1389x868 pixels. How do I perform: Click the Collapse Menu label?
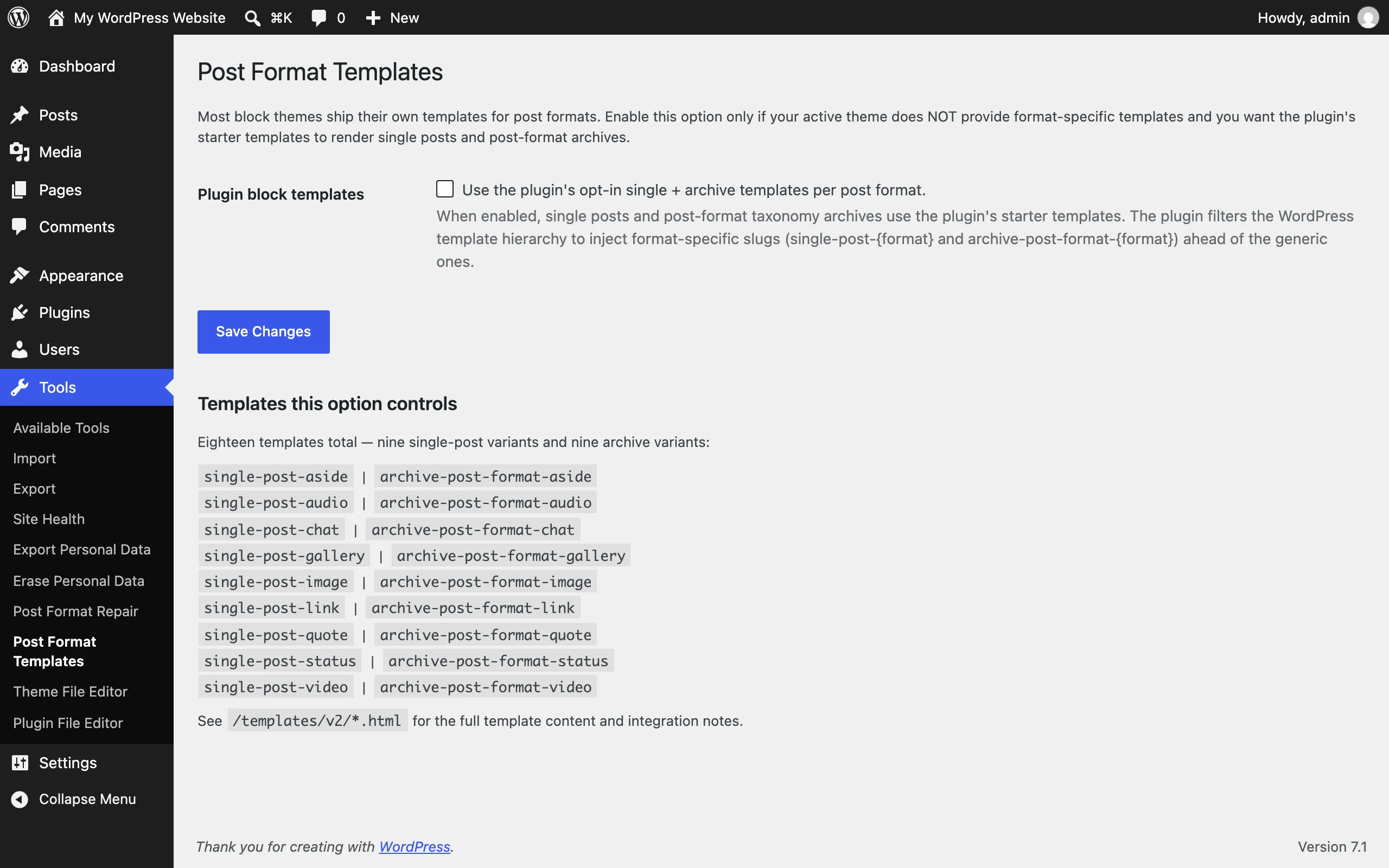[87, 799]
